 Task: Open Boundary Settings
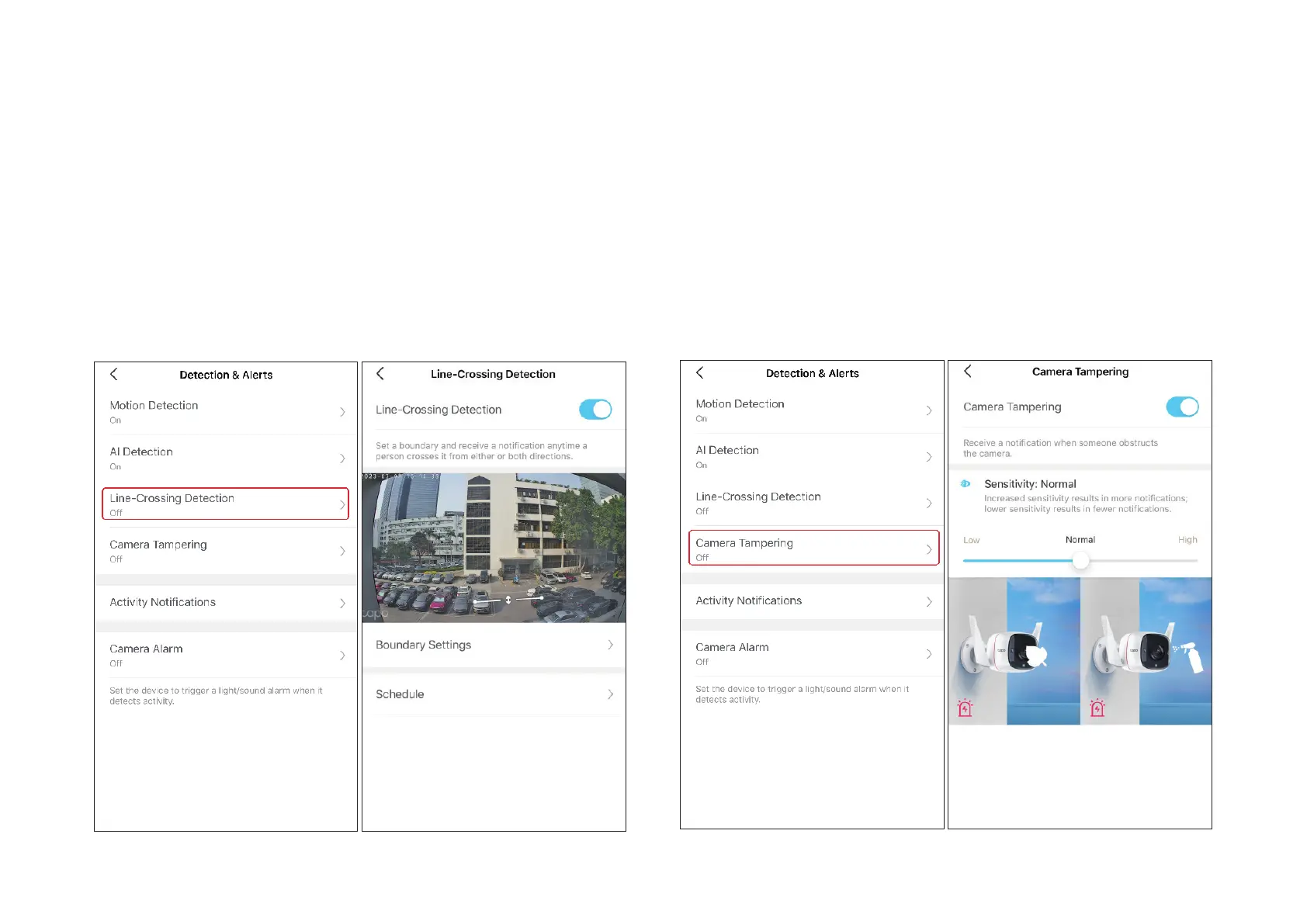coord(494,645)
